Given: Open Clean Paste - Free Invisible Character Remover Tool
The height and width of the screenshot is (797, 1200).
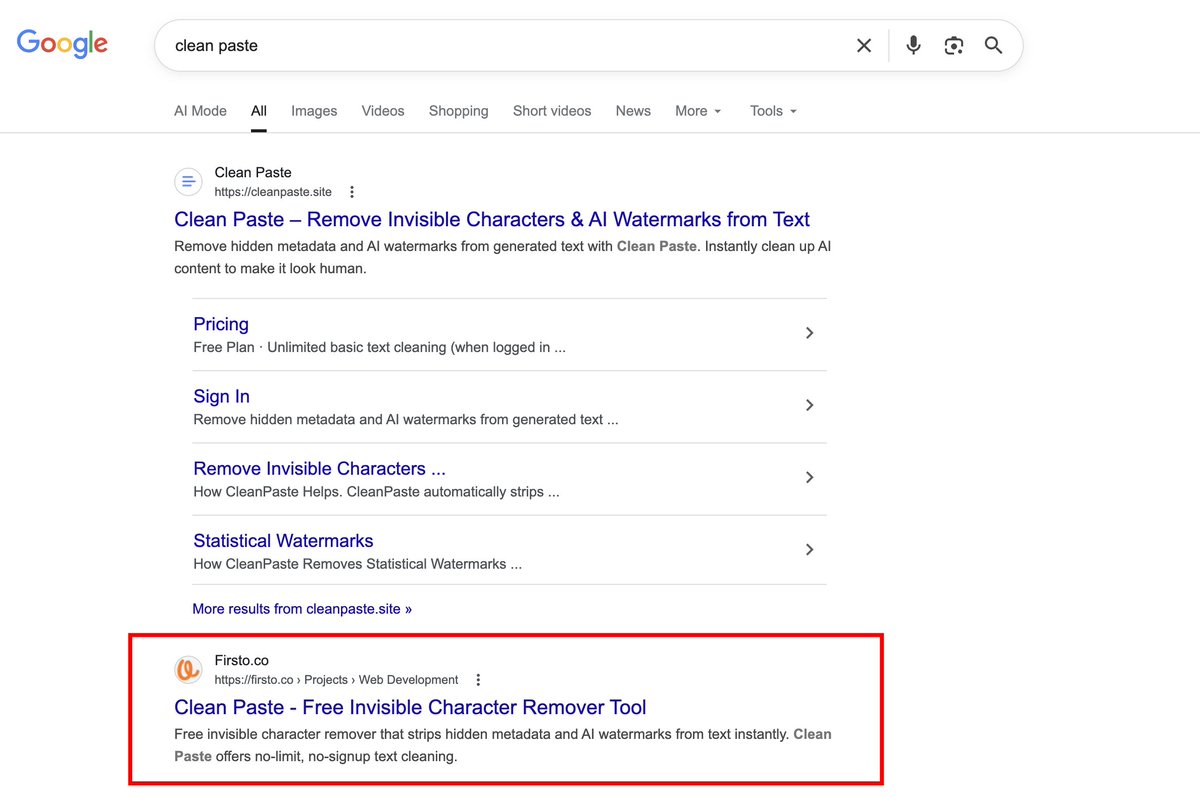Looking at the screenshot, I should (410, 708).
